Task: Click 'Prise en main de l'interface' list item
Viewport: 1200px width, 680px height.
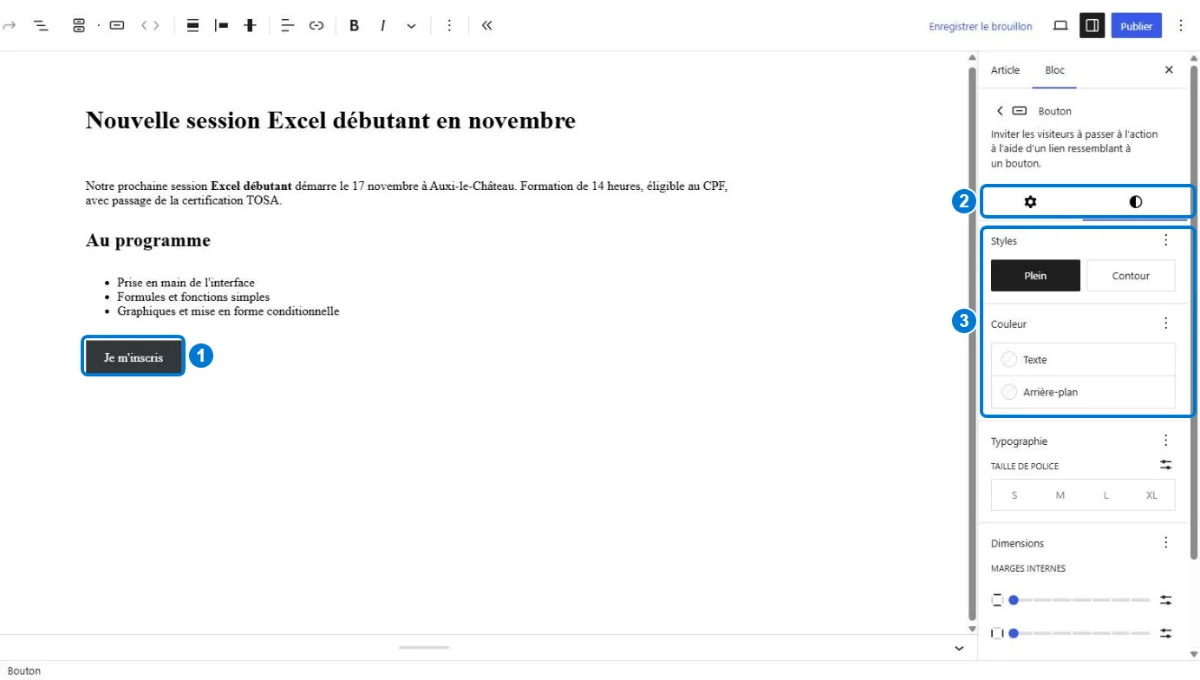Action: pyautogui.click(x=186, y=283)
